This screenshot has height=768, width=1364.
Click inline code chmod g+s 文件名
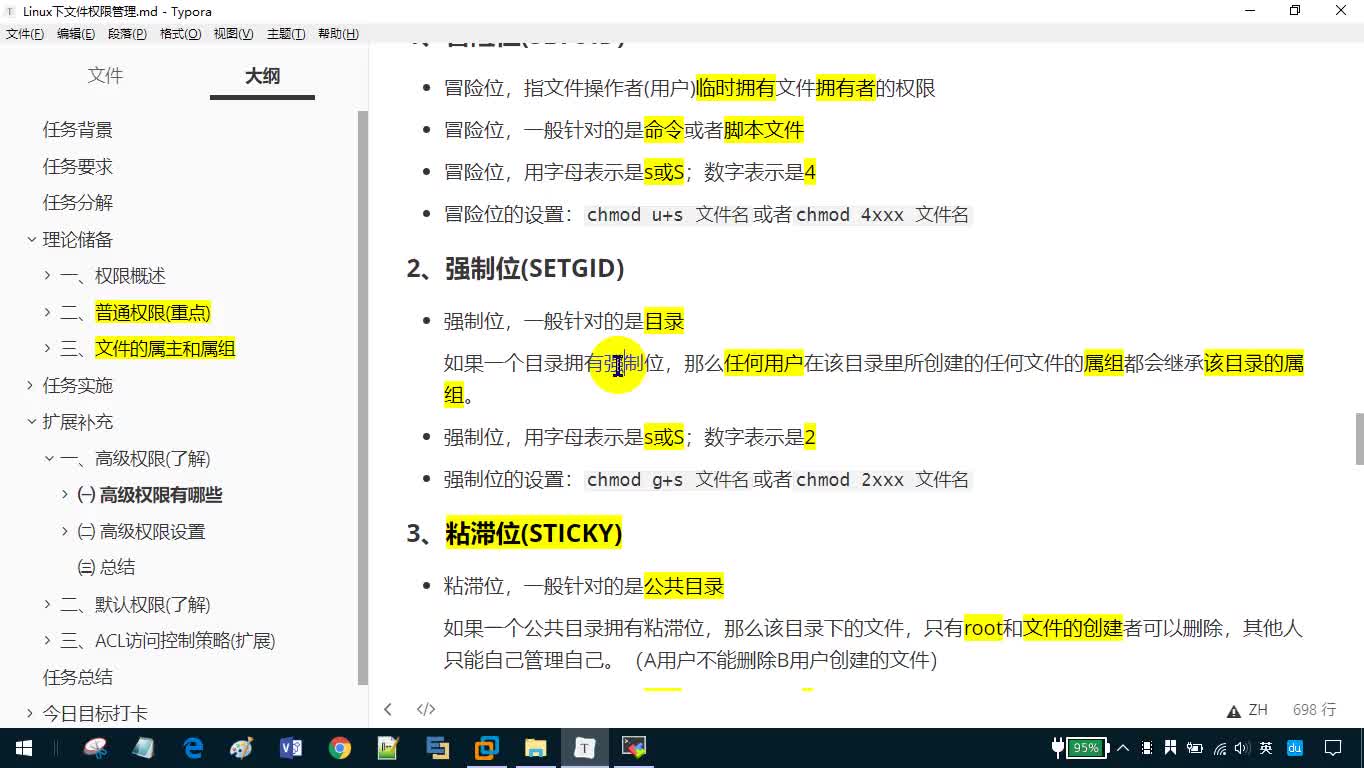point(666,480)
